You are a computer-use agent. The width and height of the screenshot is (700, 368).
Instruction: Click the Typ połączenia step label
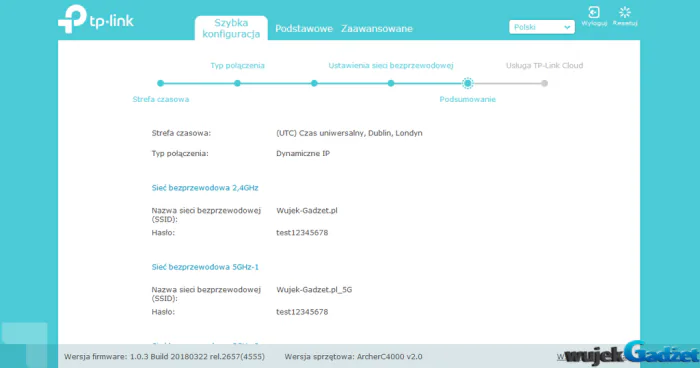pyautogui.click(x=238, y=66)
